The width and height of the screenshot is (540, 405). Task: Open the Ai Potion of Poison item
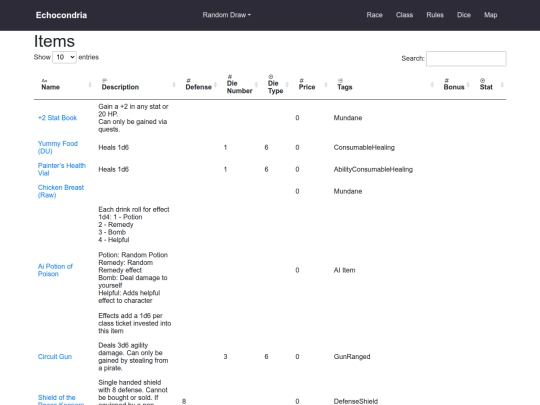[x=55, y=270]
